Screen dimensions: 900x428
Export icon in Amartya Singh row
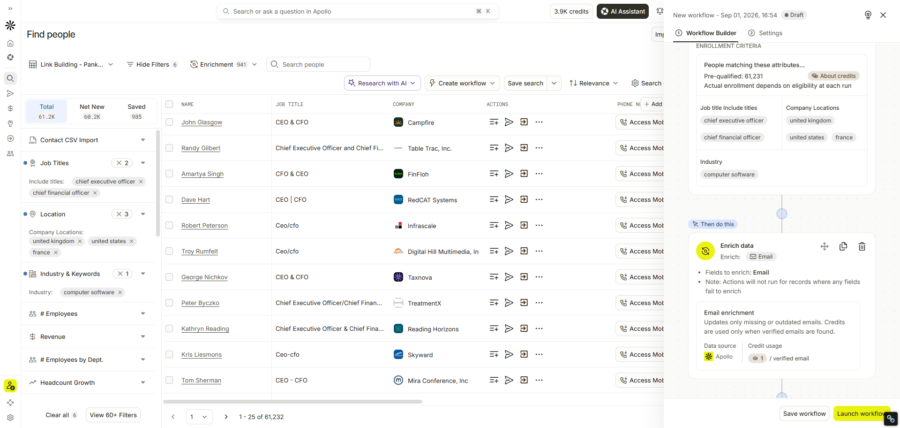[x=523, y=174]
